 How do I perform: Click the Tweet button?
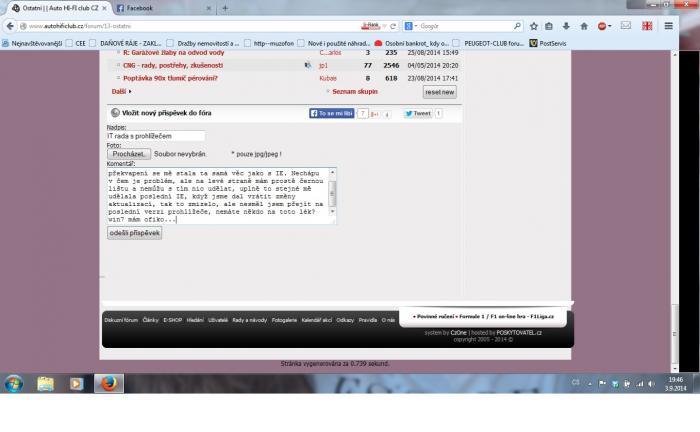[x=418, y=114]
